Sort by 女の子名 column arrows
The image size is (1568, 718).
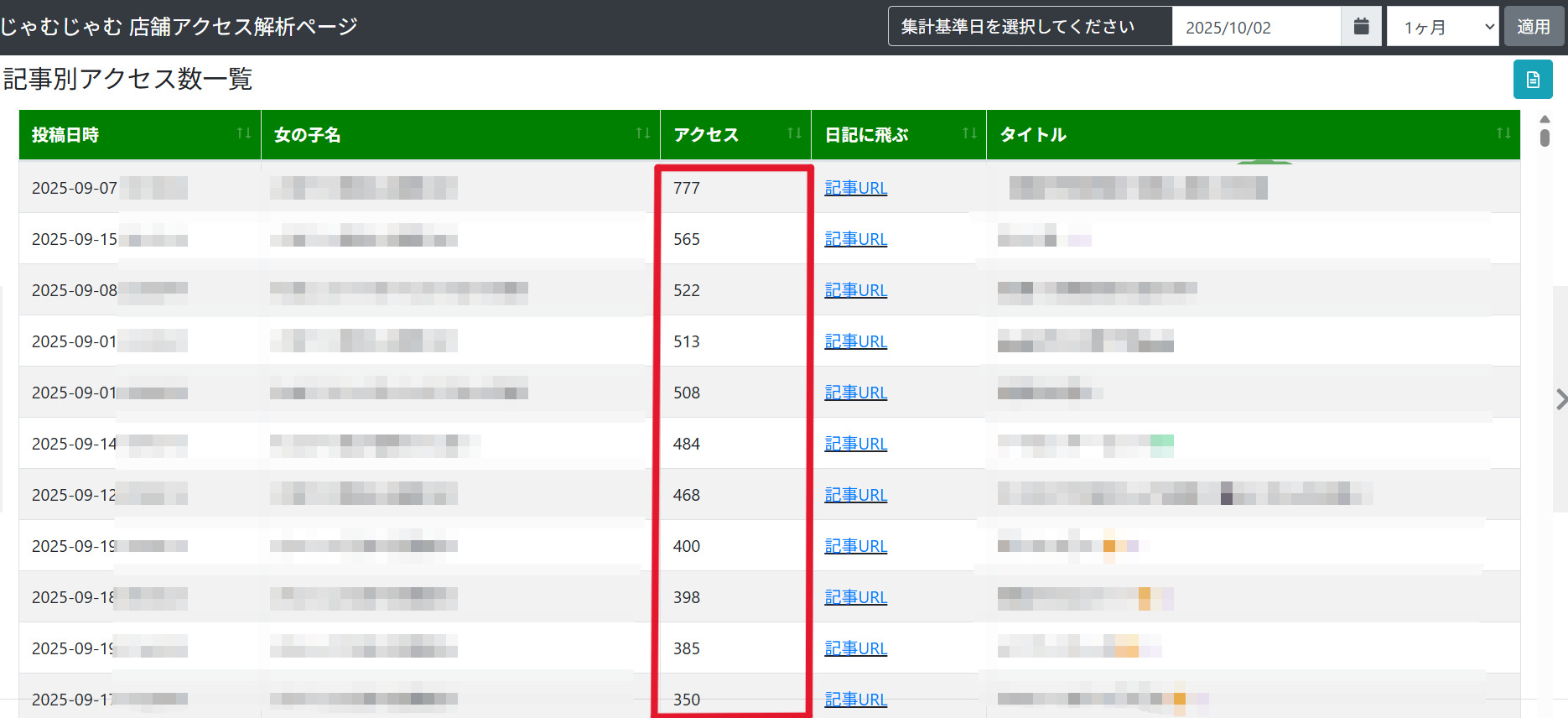tap(643, 133)
